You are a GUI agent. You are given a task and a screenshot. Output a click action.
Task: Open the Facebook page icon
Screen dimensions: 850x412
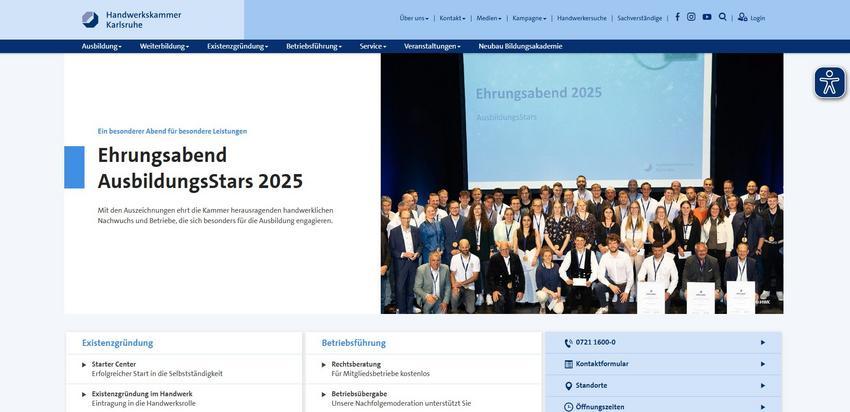(x=677, y=17)
